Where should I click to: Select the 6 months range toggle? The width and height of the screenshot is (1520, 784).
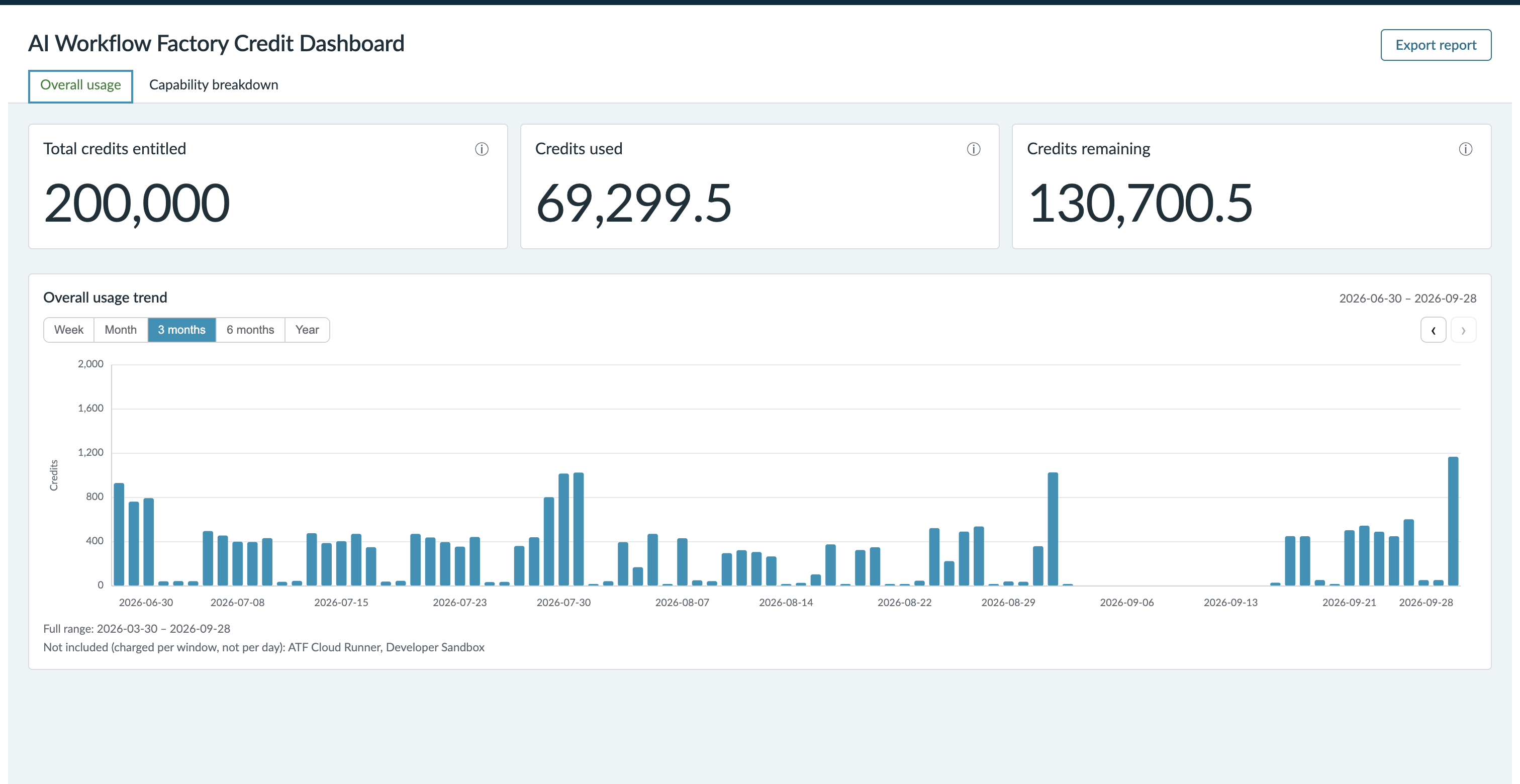click(250, 330)
